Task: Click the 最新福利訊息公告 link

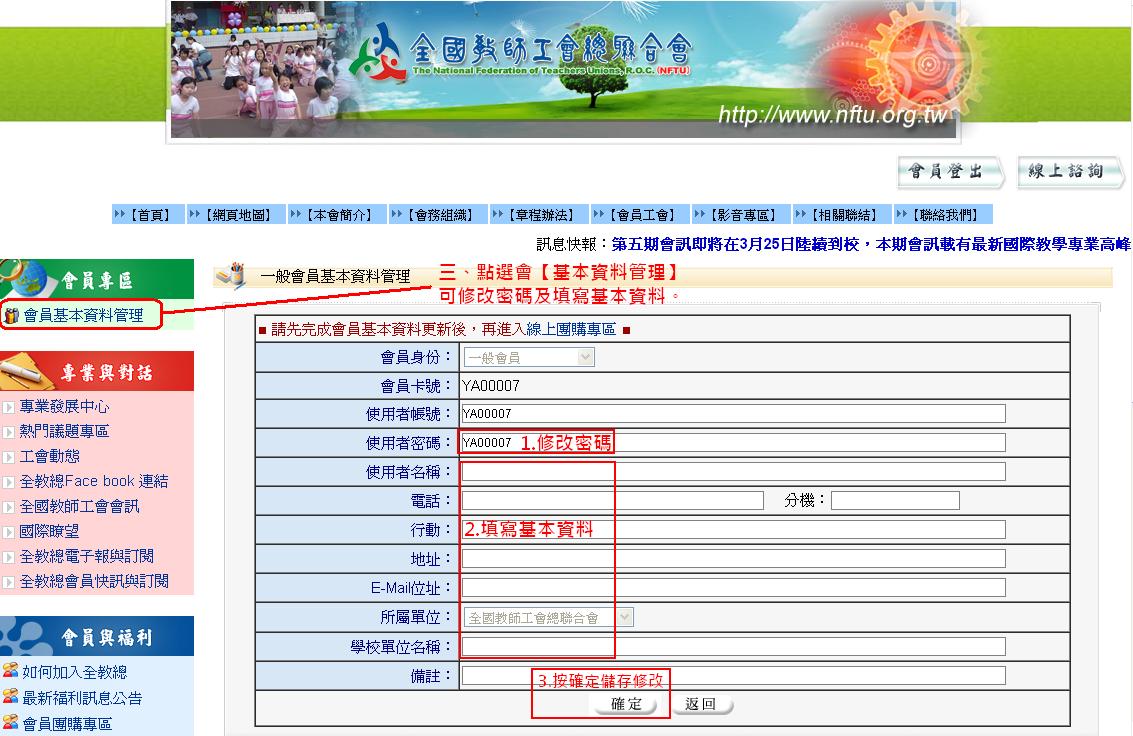Action: click(82, 698)
